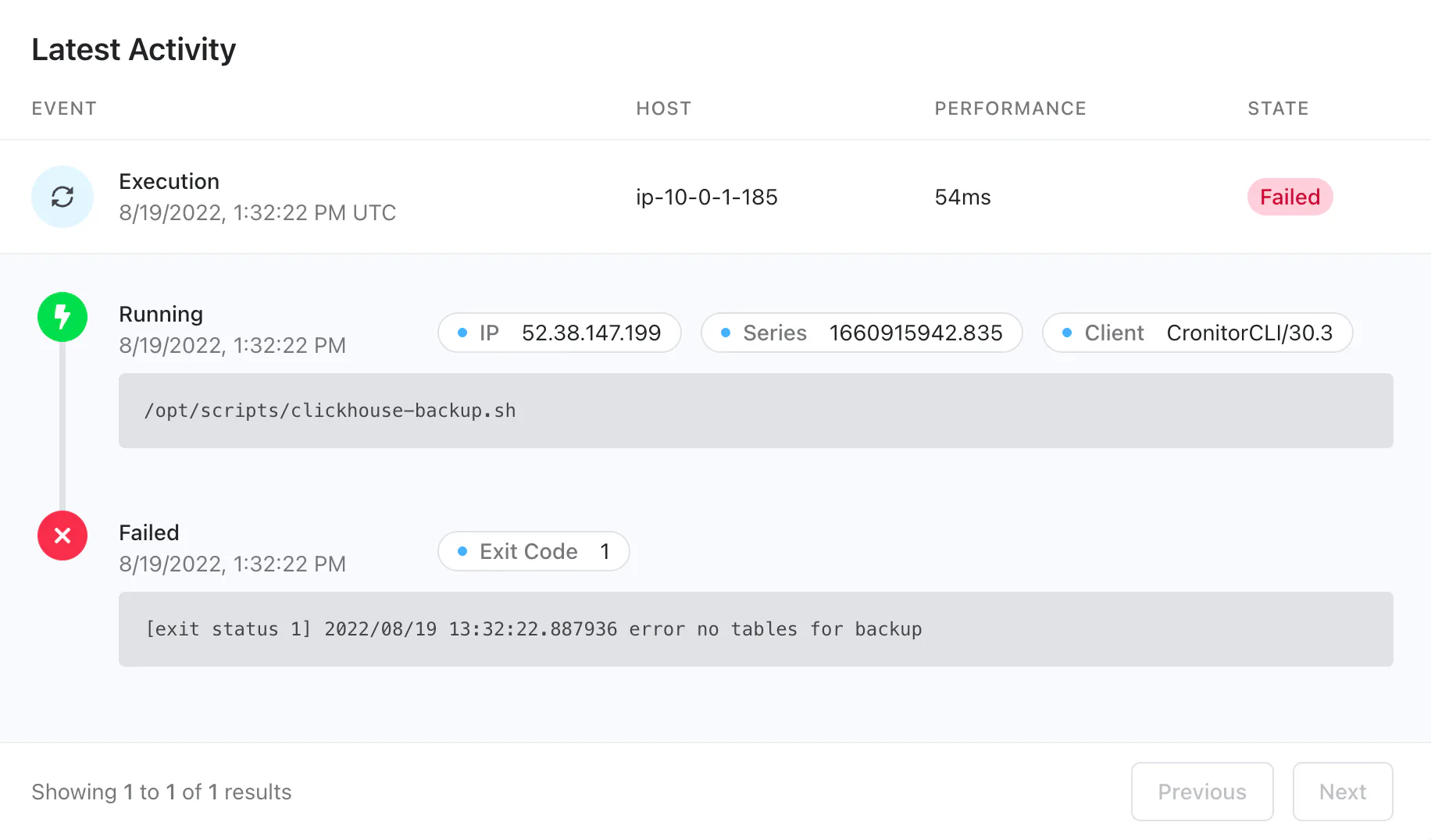Select the Series 1660915942.835 tag
Image resolution: width=1431 pixels, height=840 pixels.
862,333
